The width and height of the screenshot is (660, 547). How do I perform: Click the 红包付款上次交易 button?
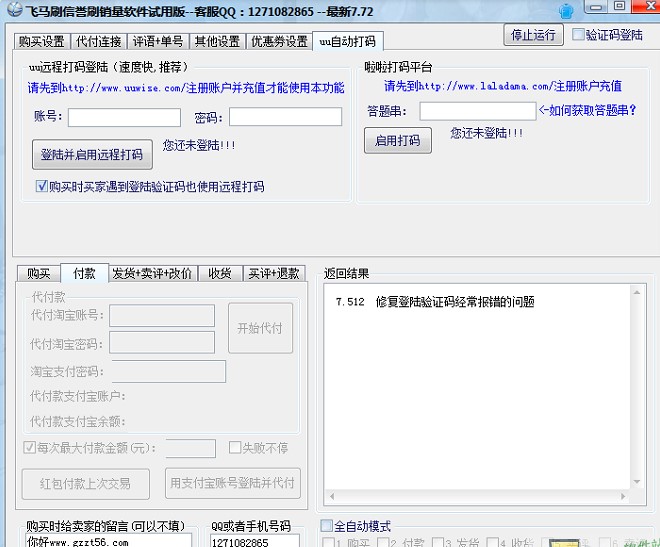click(85, 484)
